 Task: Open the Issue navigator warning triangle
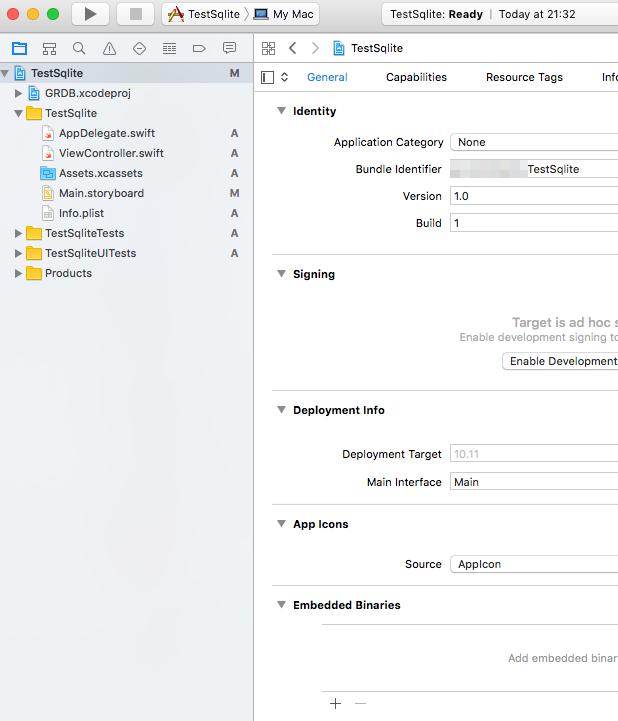[109, 48]
